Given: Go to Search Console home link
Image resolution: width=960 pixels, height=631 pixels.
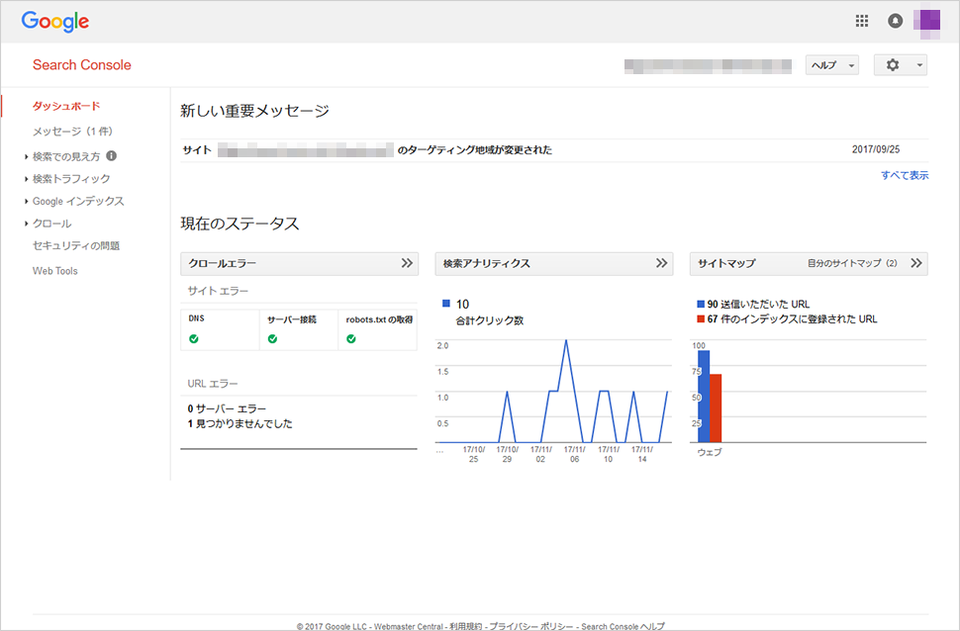Looking at the screenshot, I should [x=81, y=65].
